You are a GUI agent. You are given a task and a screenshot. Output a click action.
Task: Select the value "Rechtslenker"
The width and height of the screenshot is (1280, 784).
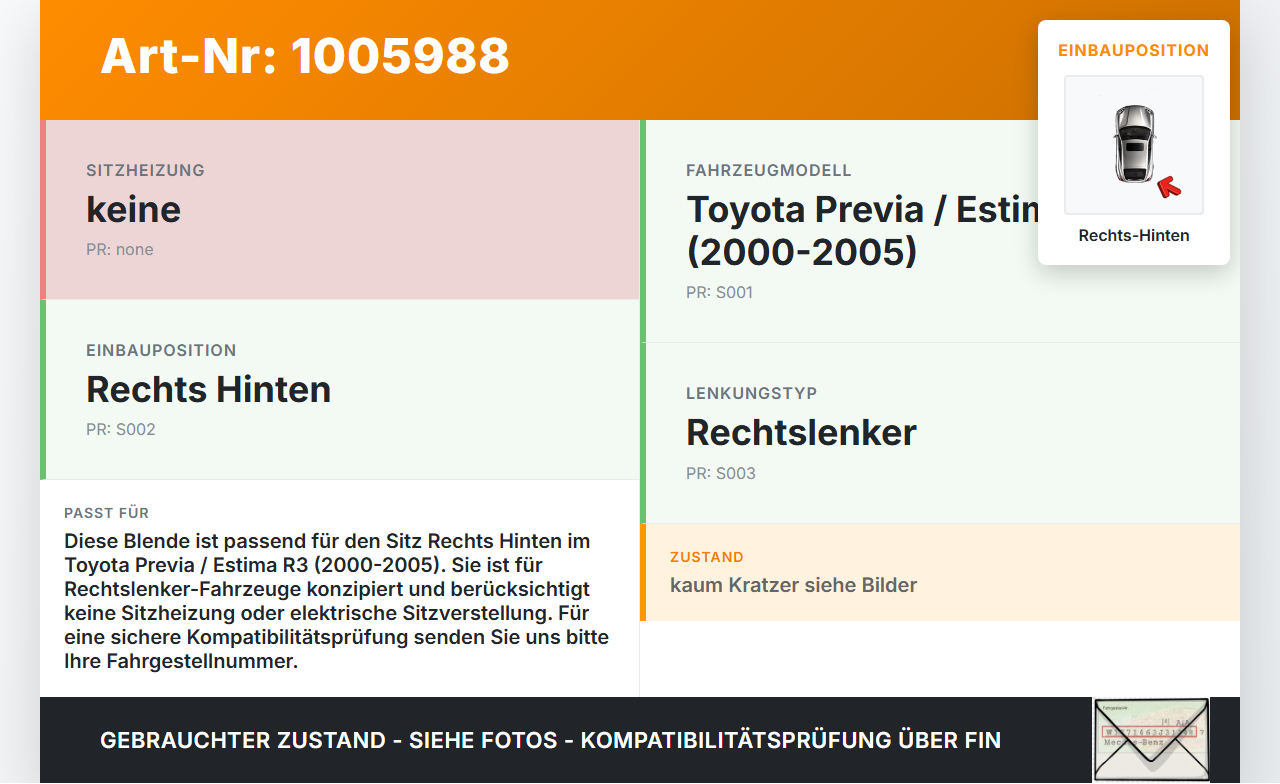click(x=801, y=432)
